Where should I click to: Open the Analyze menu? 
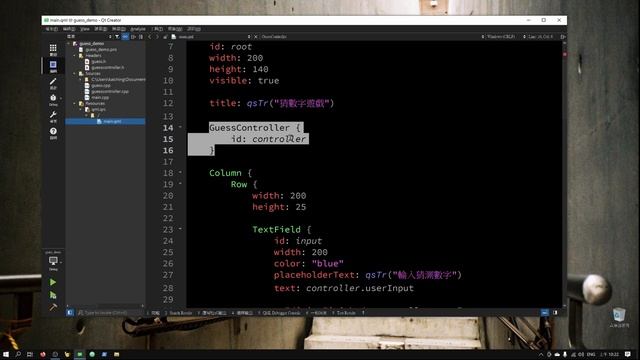[138, 29]
